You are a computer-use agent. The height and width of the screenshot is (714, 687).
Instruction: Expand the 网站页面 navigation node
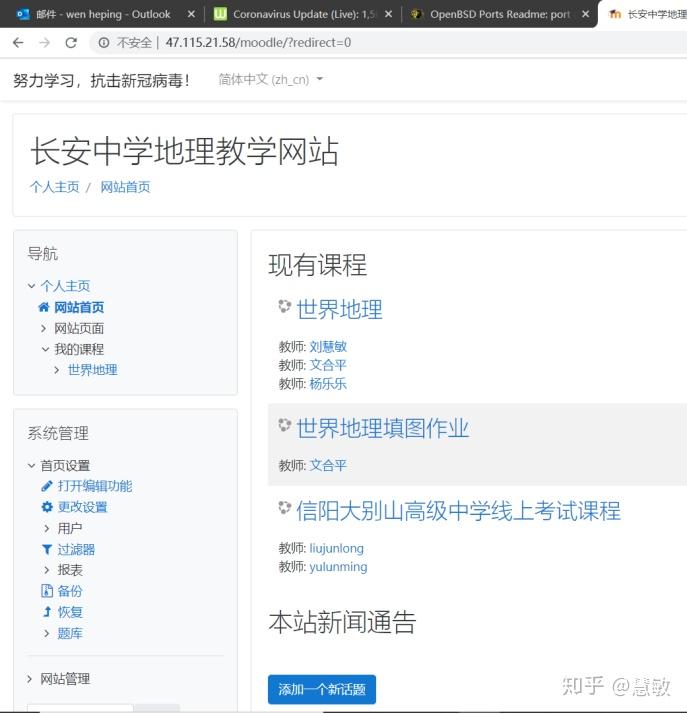tap(43, 328)
